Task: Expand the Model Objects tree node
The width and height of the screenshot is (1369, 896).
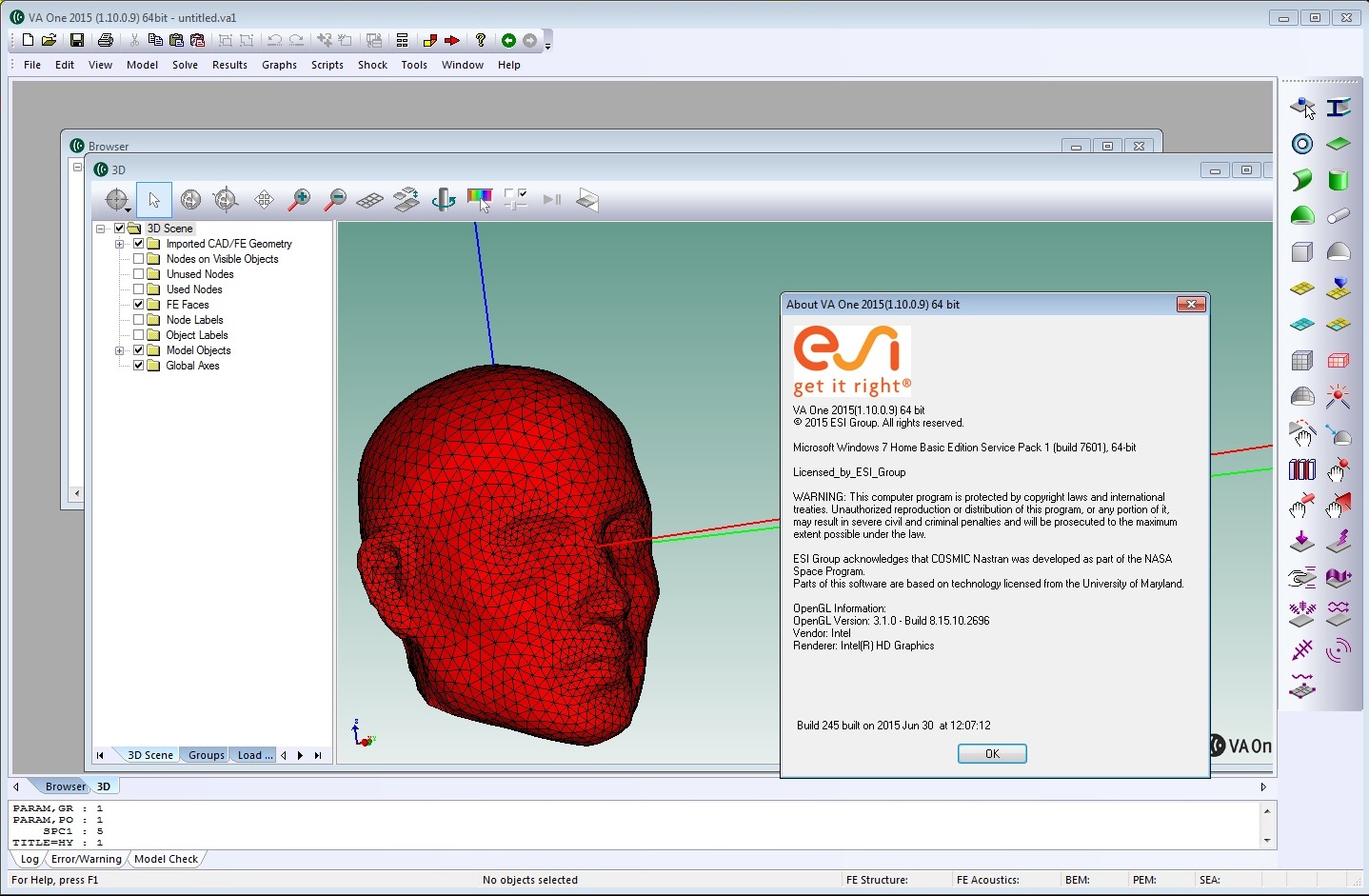Action: 120,350
